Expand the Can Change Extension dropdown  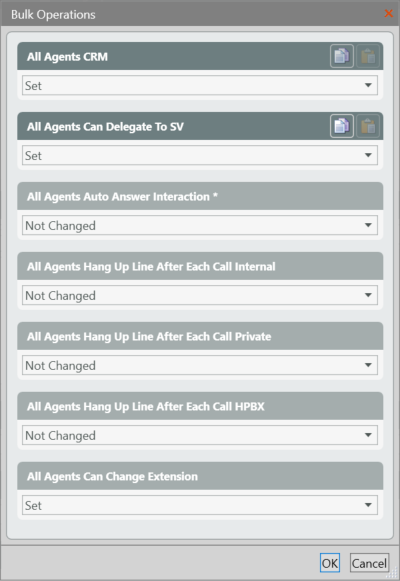point(200,505)
